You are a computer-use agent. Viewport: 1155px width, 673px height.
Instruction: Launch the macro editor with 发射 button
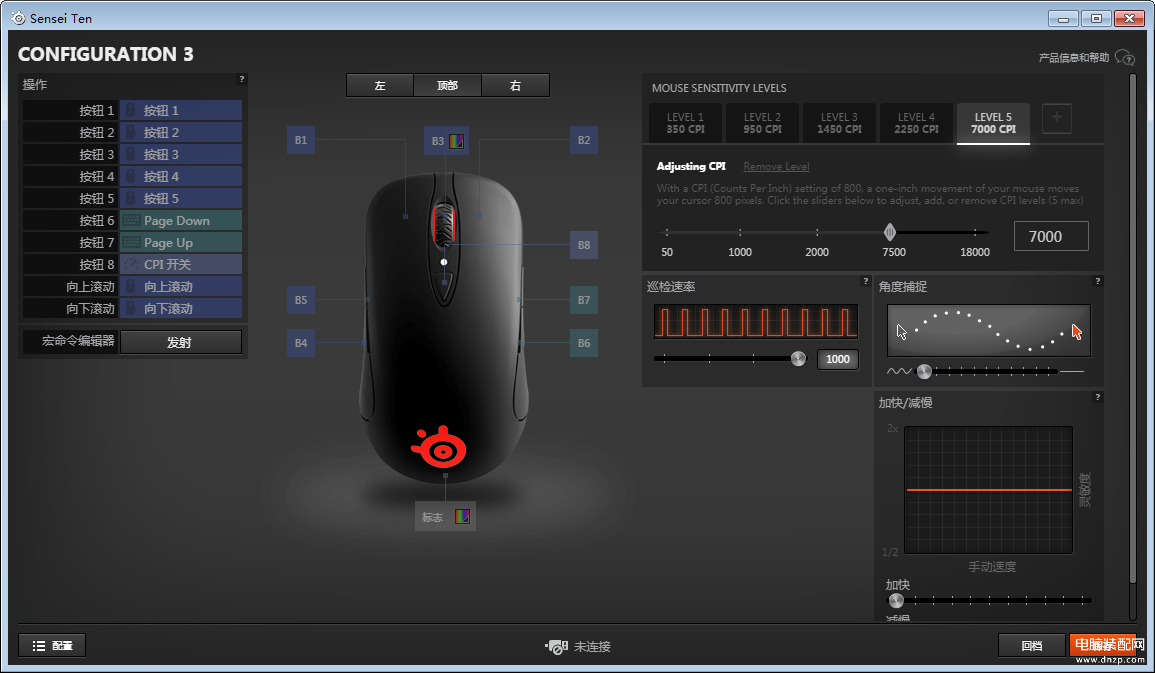point(180,342)
